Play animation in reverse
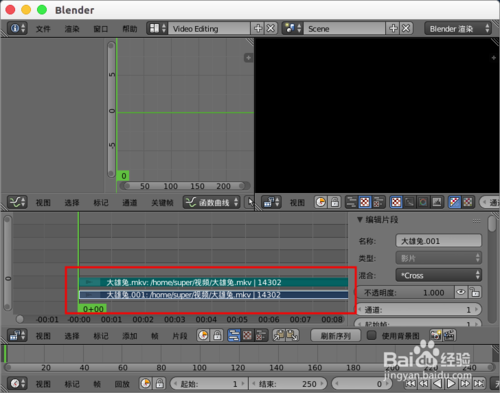 pos(437,384)
